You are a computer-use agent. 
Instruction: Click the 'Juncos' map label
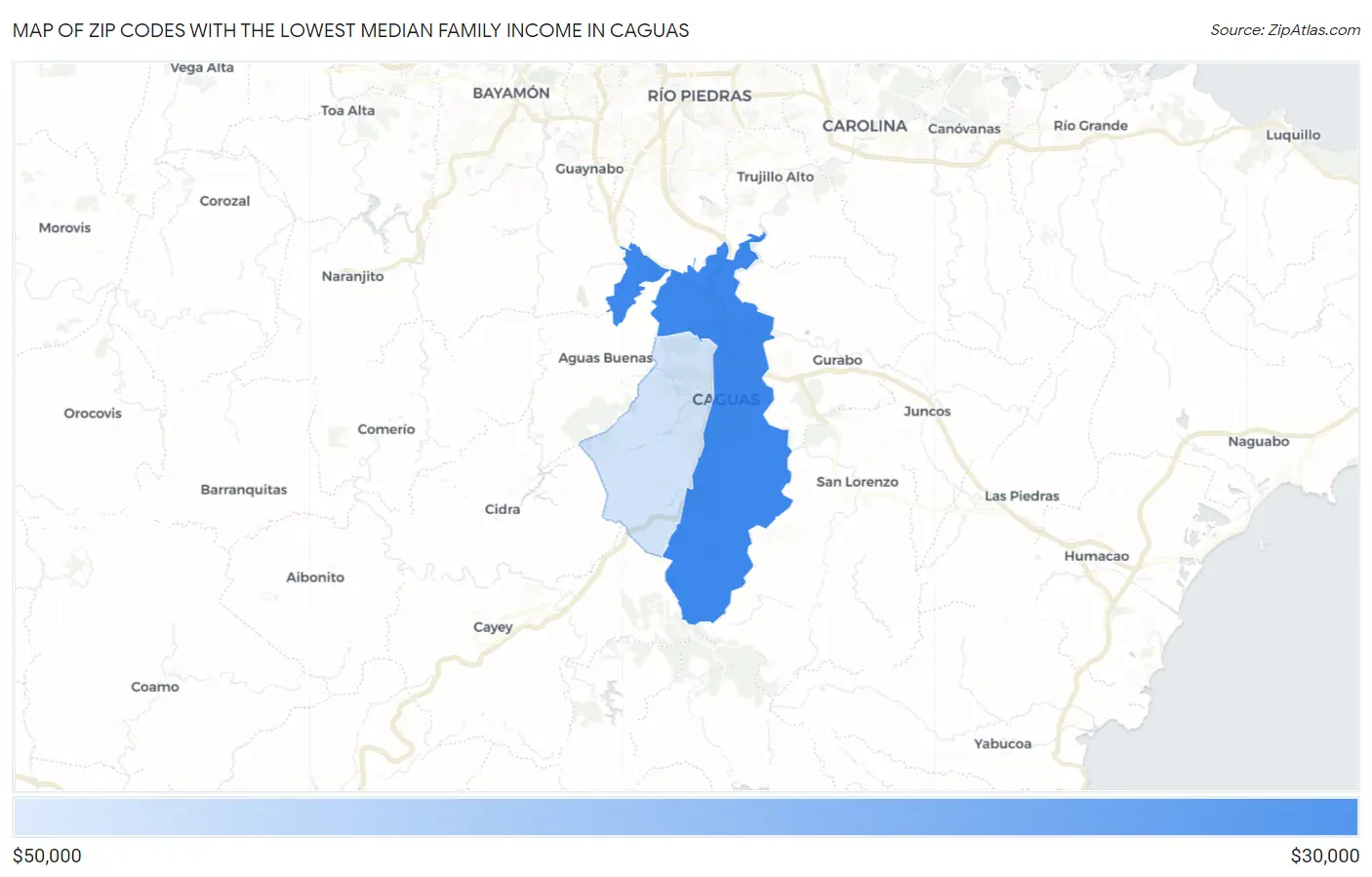coord(927,412)
